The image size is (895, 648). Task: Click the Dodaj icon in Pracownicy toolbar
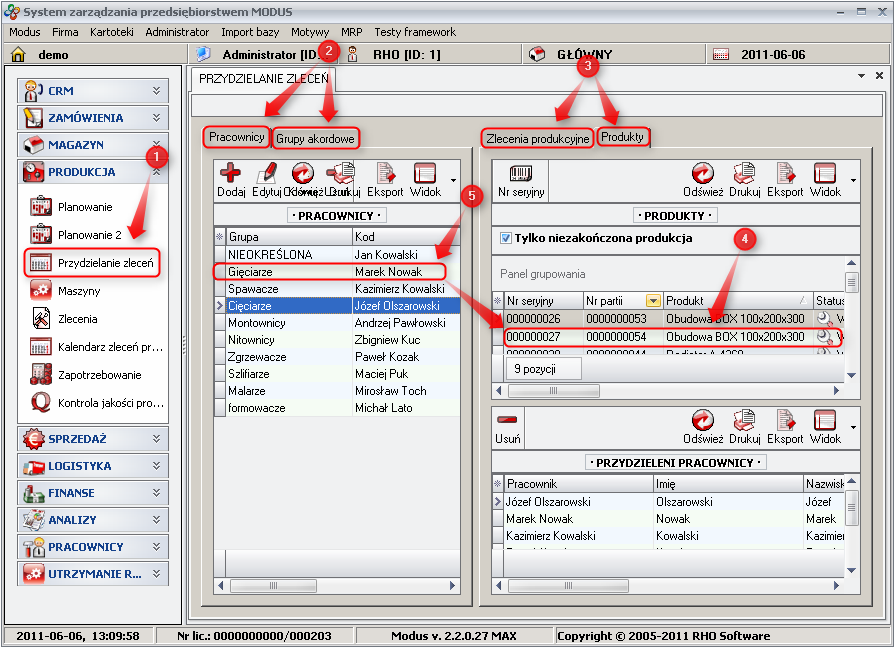[x=230, y=175]
